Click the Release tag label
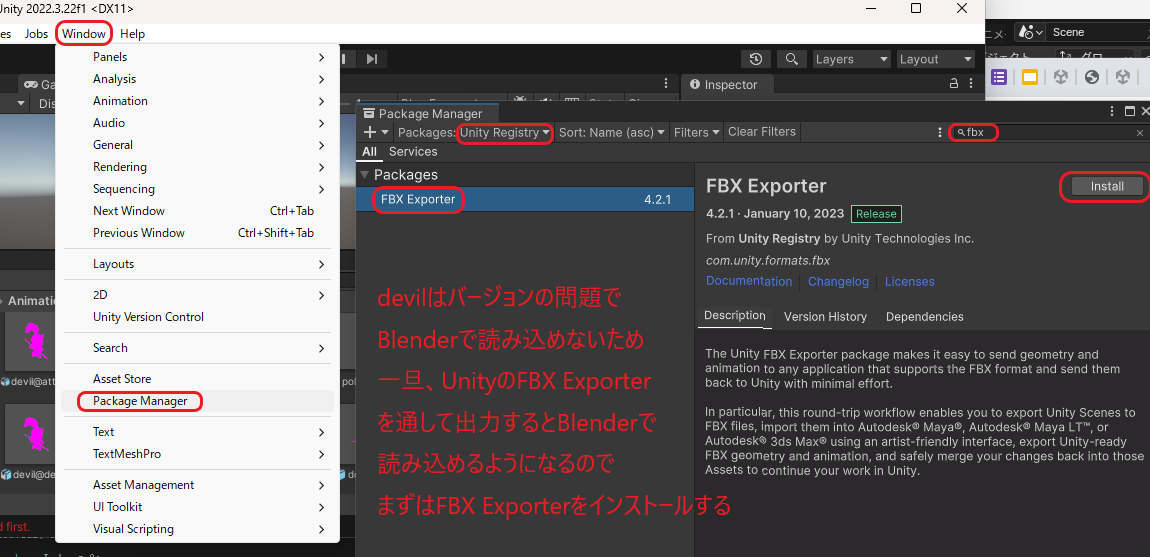 point(876,214)
